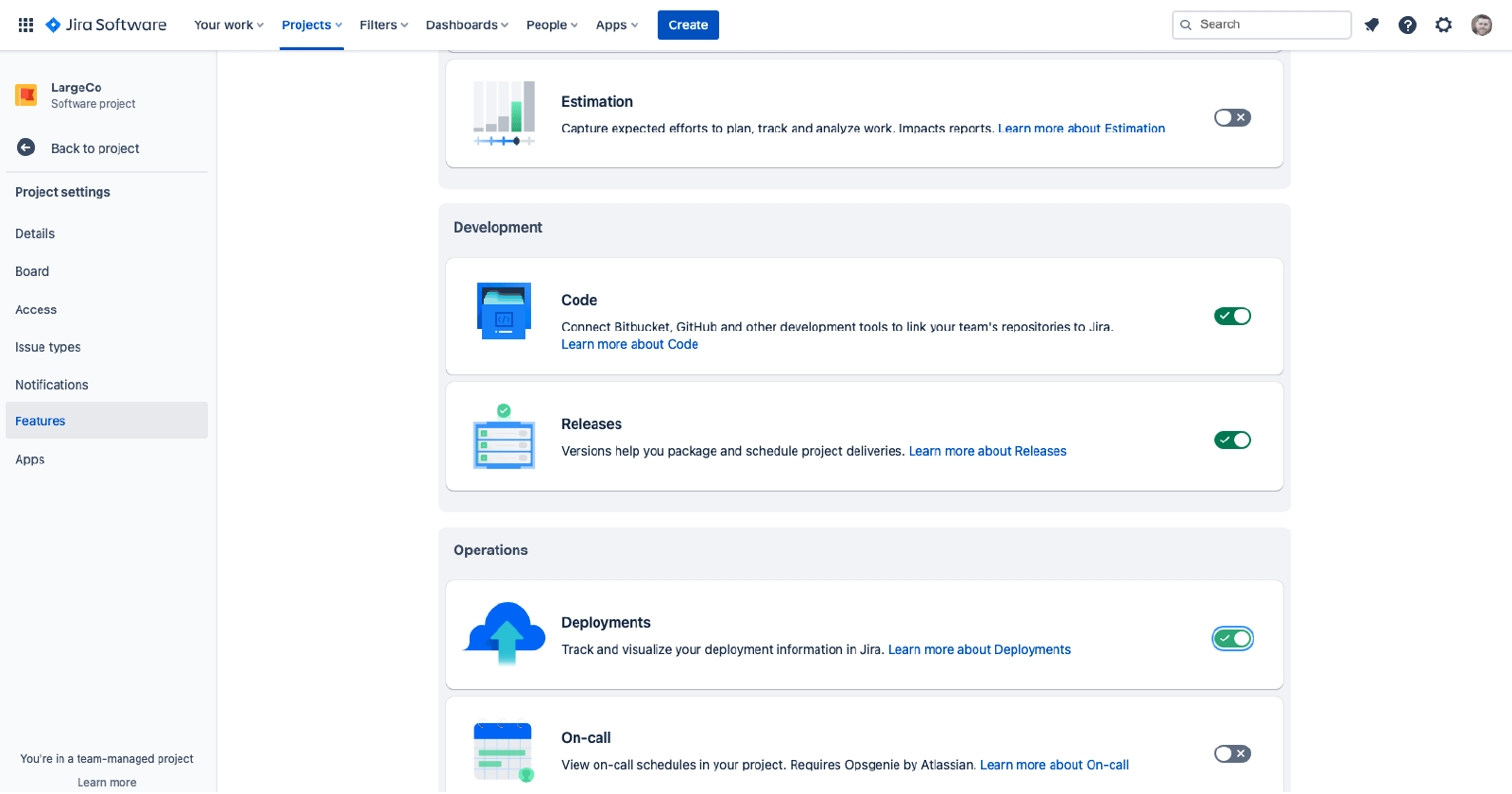
Task: Select Notifications in the sidebar
Action: click(x=52, y=385)
